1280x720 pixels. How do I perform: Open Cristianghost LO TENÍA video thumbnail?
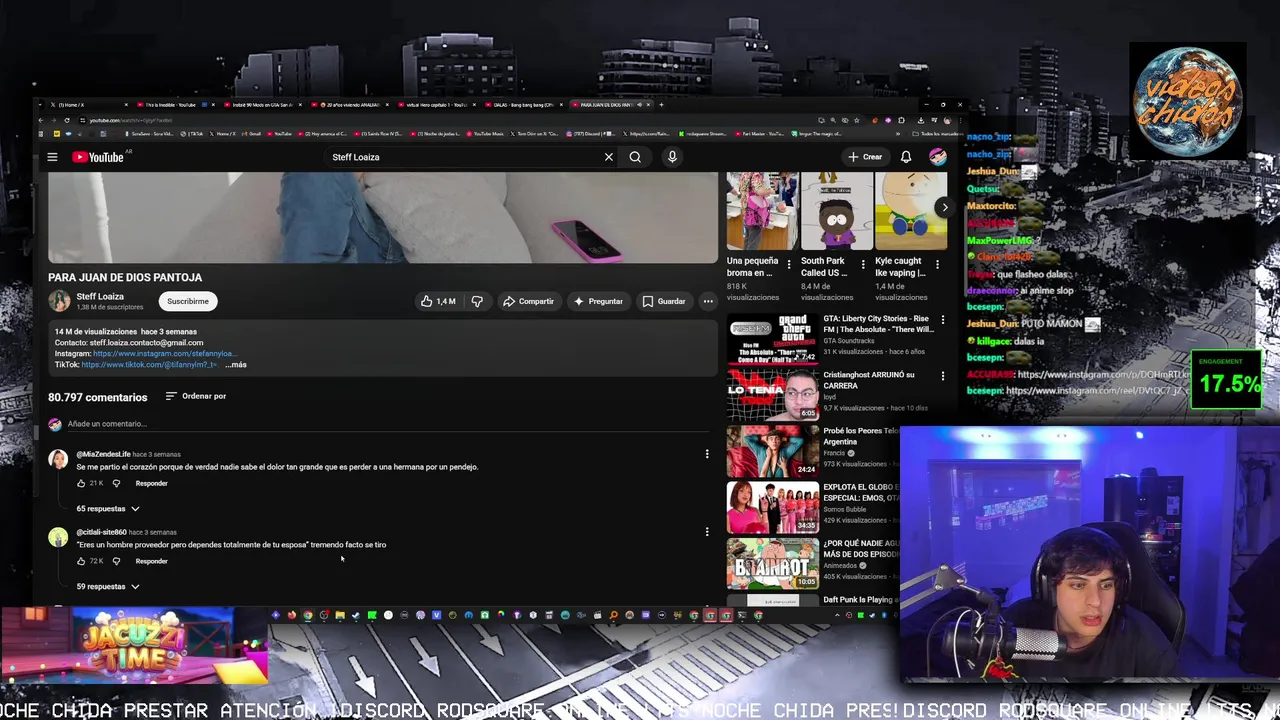click(772, 395)
